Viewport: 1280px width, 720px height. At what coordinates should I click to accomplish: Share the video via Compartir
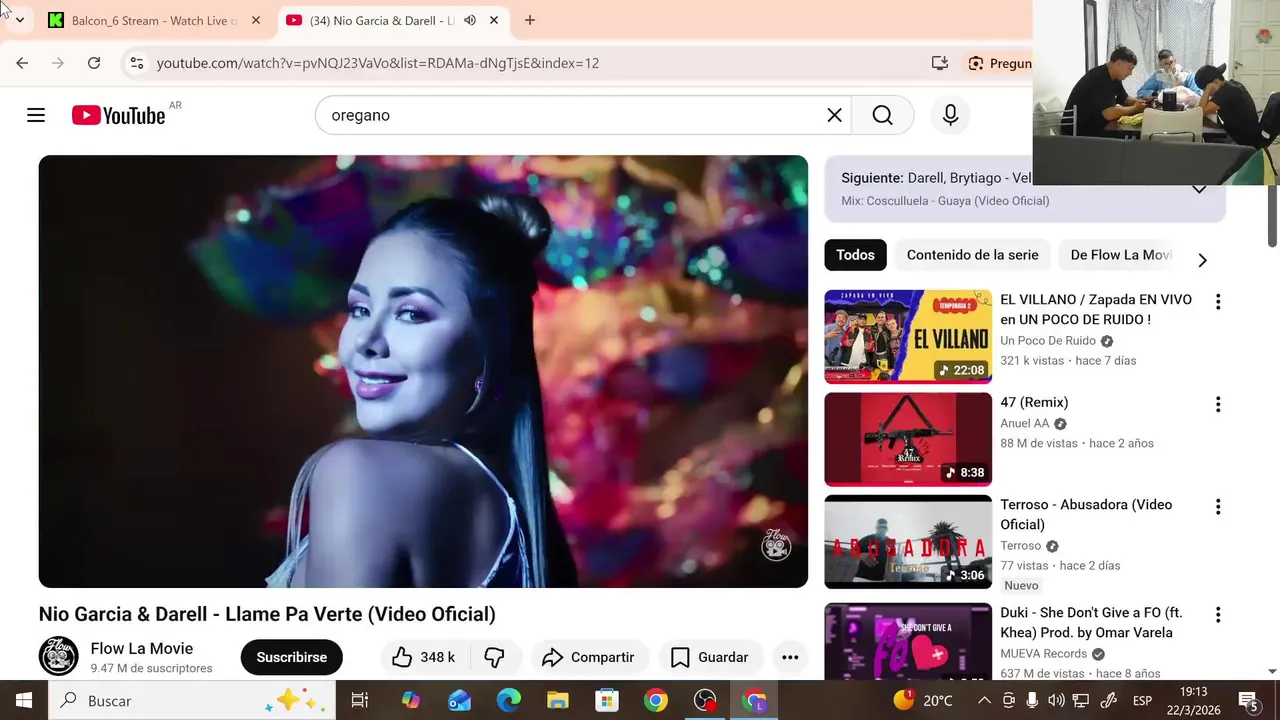point(588,657)
